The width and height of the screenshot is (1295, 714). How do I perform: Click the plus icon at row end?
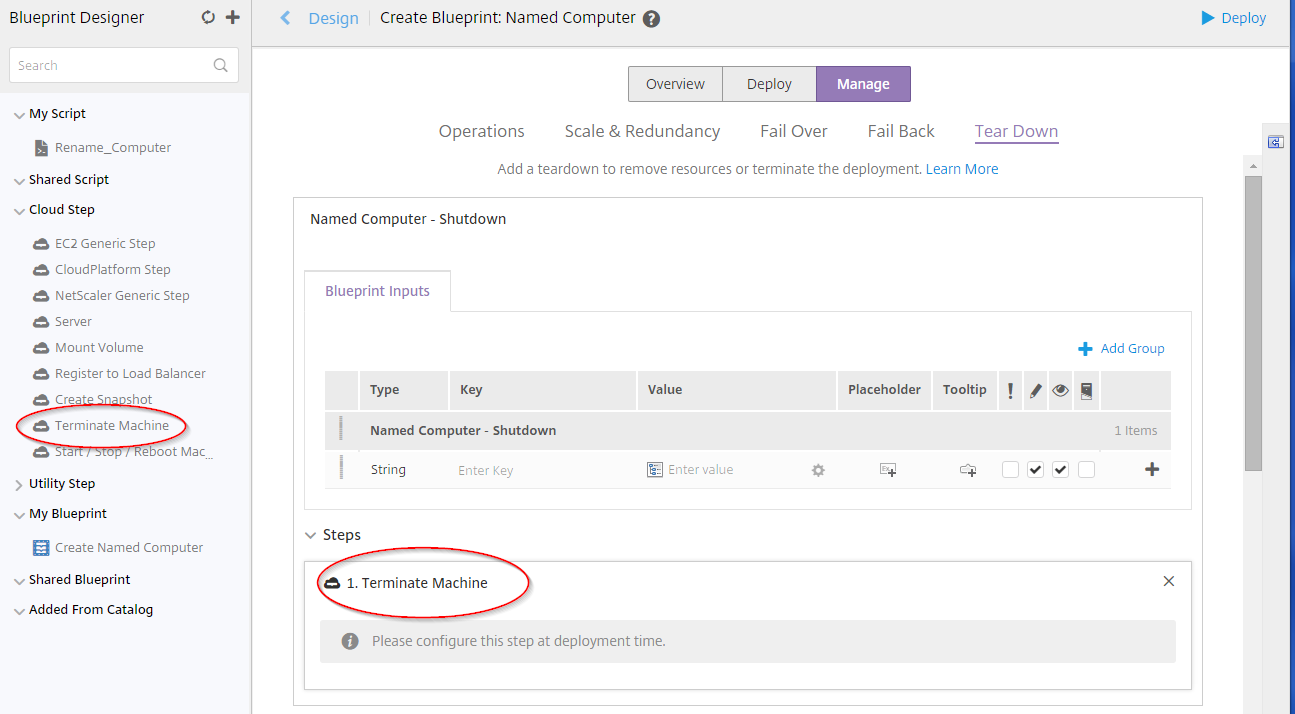pyautogui.click(x=1152, y=469)
